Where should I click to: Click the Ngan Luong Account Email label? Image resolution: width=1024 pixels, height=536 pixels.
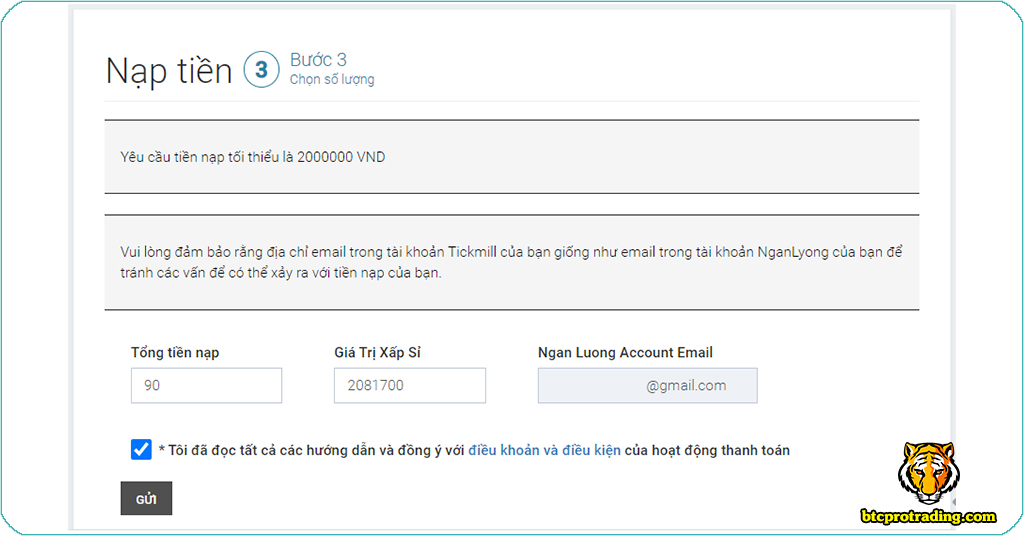(x=625, y=353)
